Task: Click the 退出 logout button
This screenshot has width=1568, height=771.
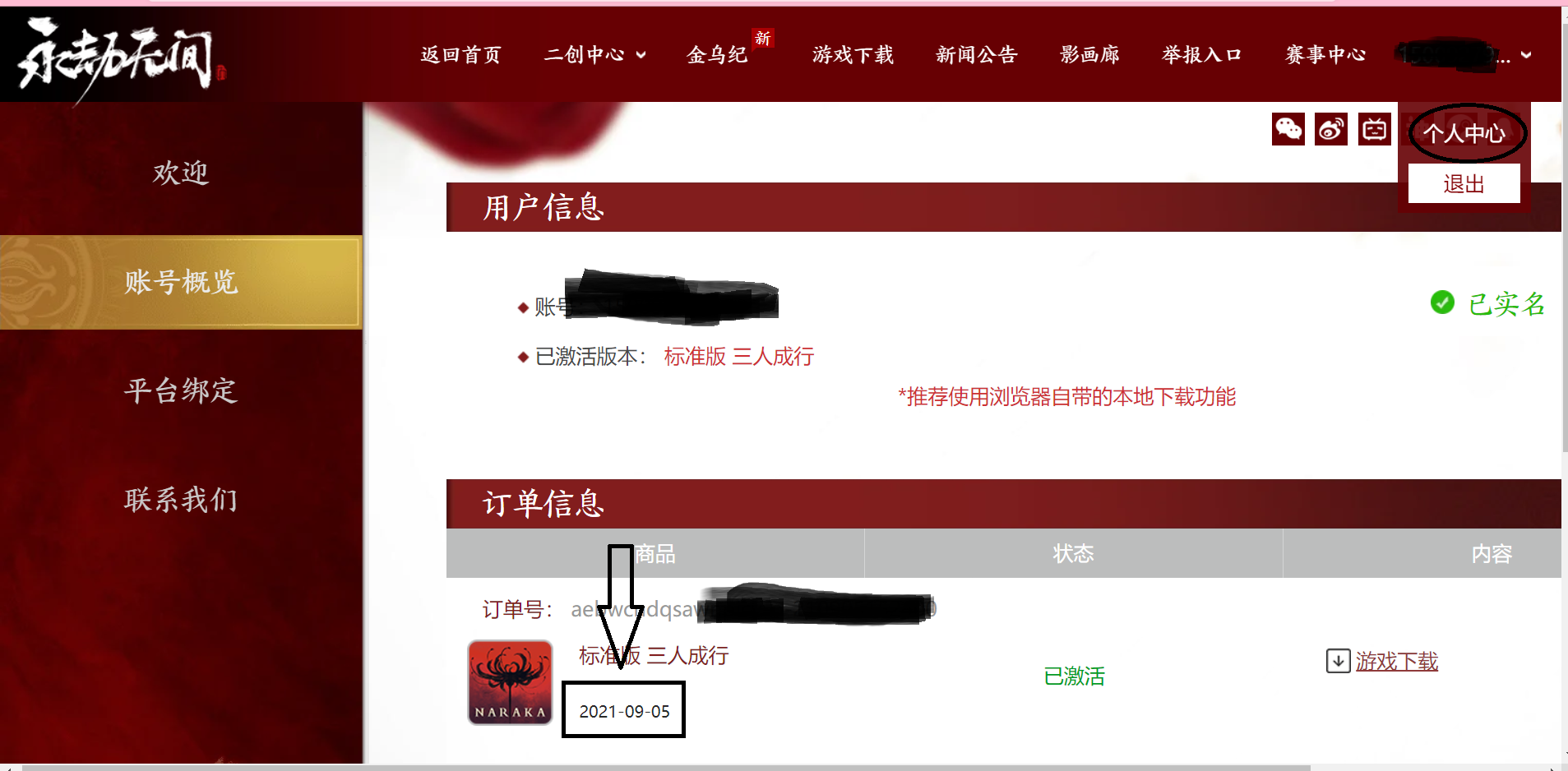Action: point(1464,183)
